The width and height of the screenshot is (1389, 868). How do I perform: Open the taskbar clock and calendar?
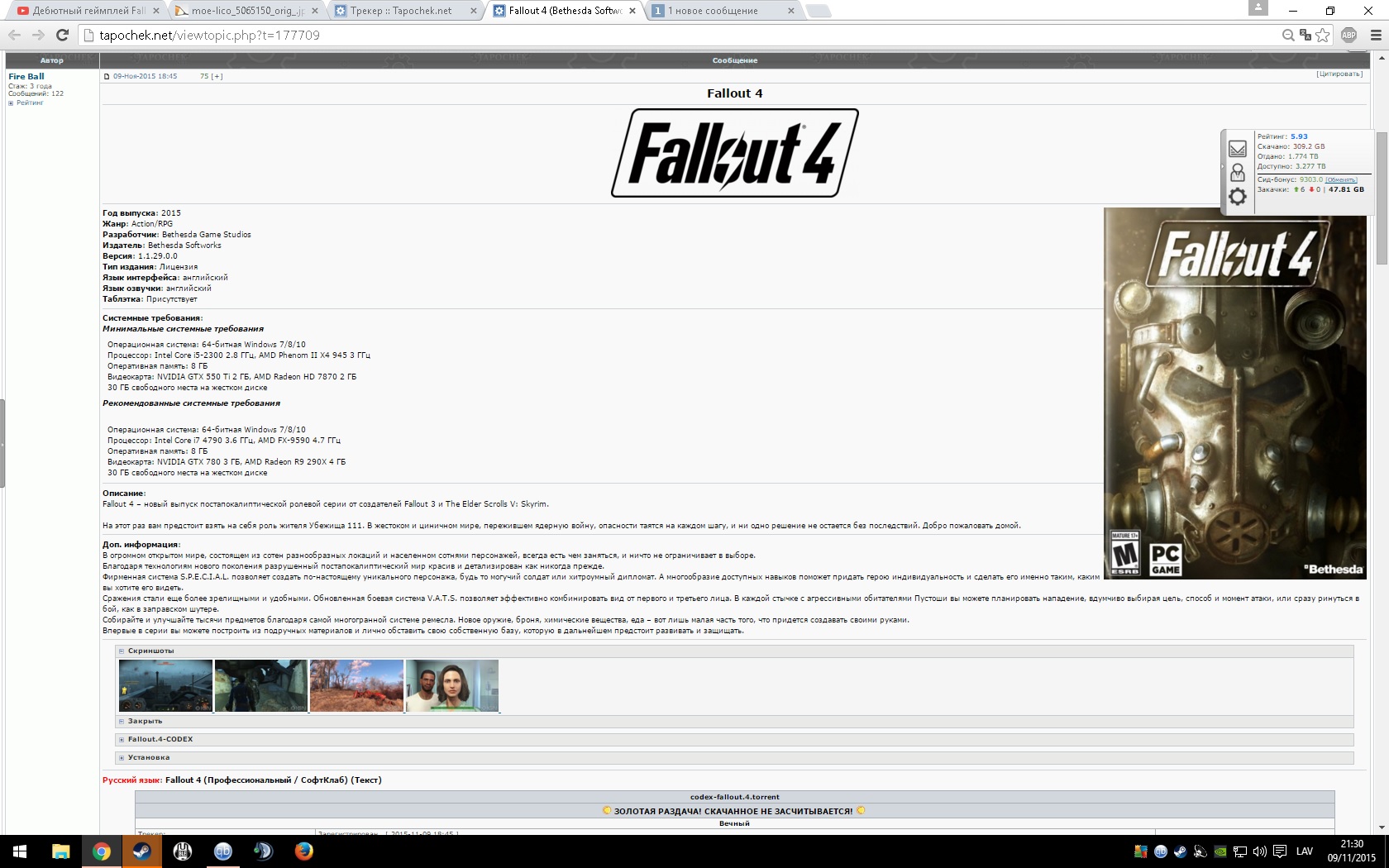click(x=1352, y=851)
